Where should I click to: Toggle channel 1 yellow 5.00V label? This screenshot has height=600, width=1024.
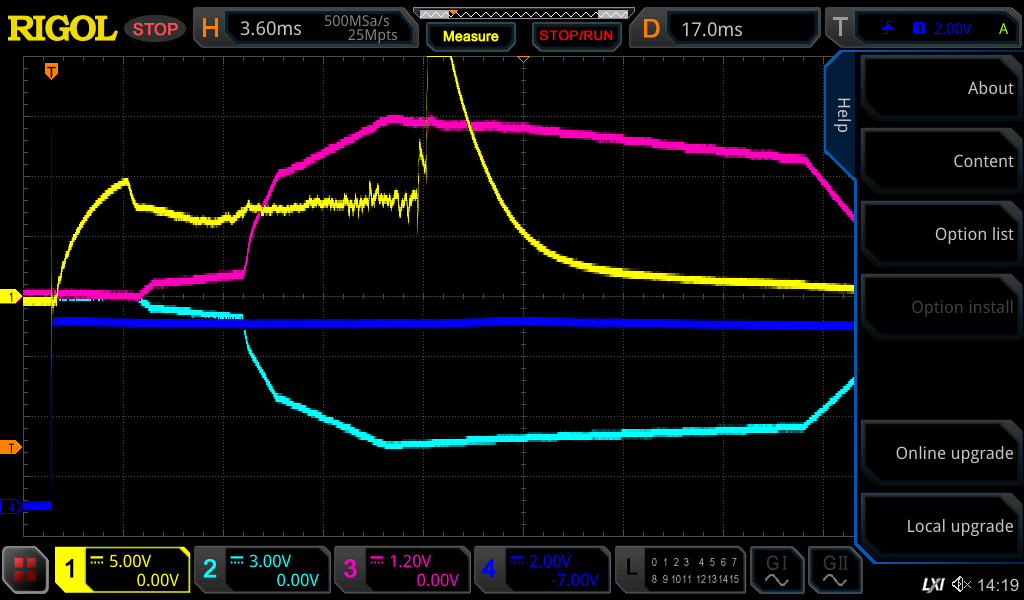click(x=122, y=570)
